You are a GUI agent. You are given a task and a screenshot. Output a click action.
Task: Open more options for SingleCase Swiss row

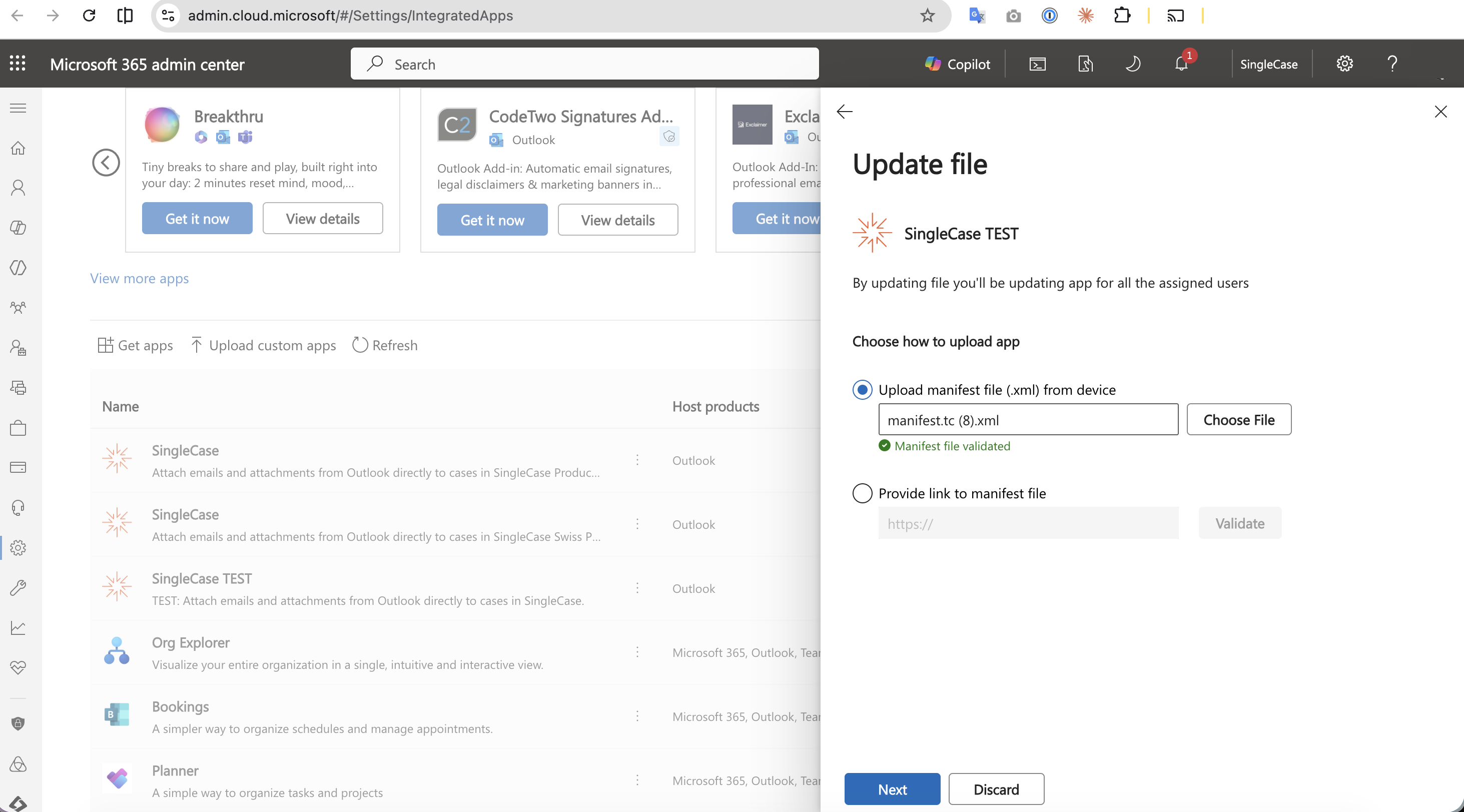point(637,524)
